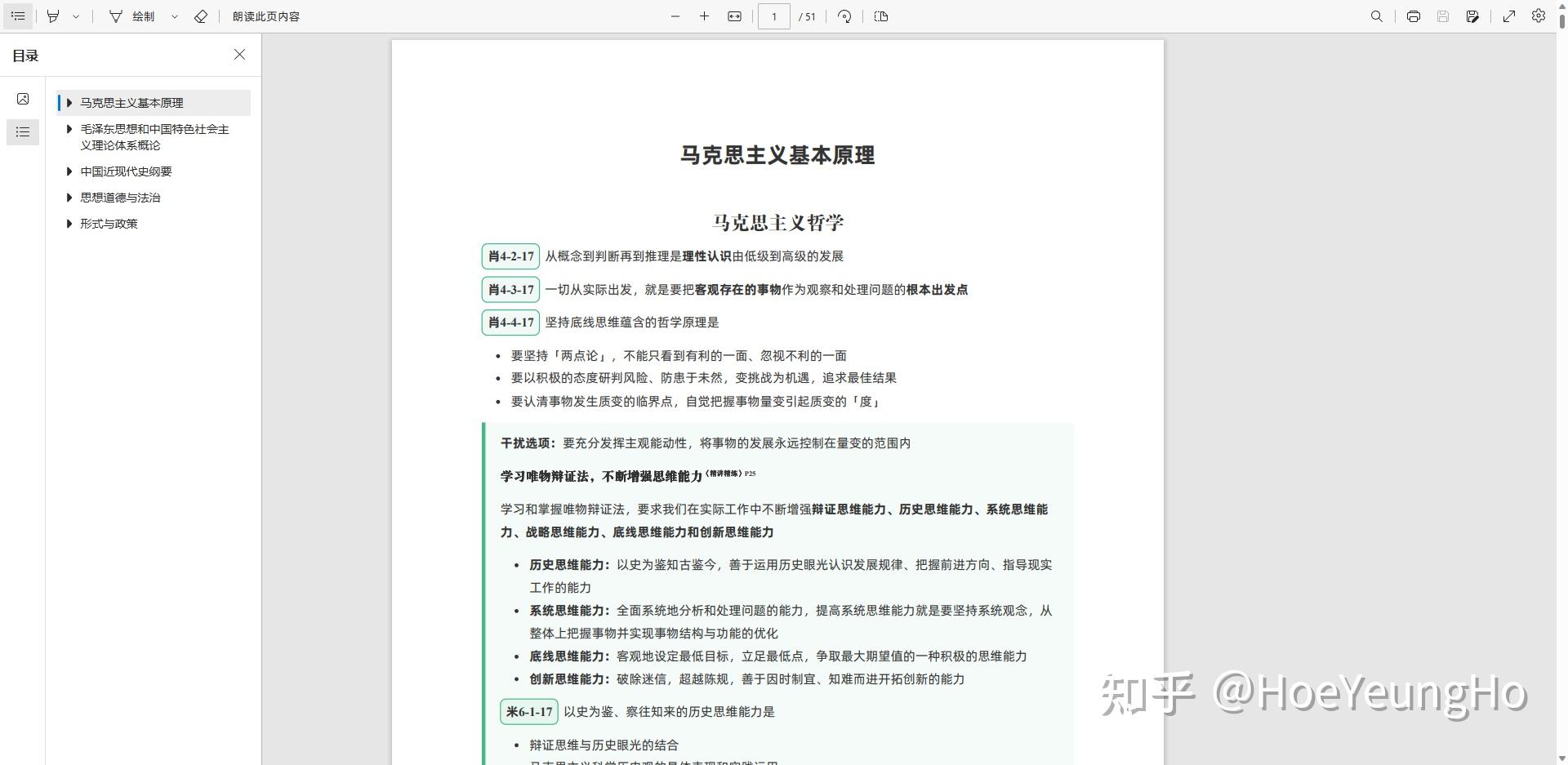The width and height of the screenshot is (1568, 765).
Task: Click the 干扰选项 label in green box
Action: pos(528,443)
